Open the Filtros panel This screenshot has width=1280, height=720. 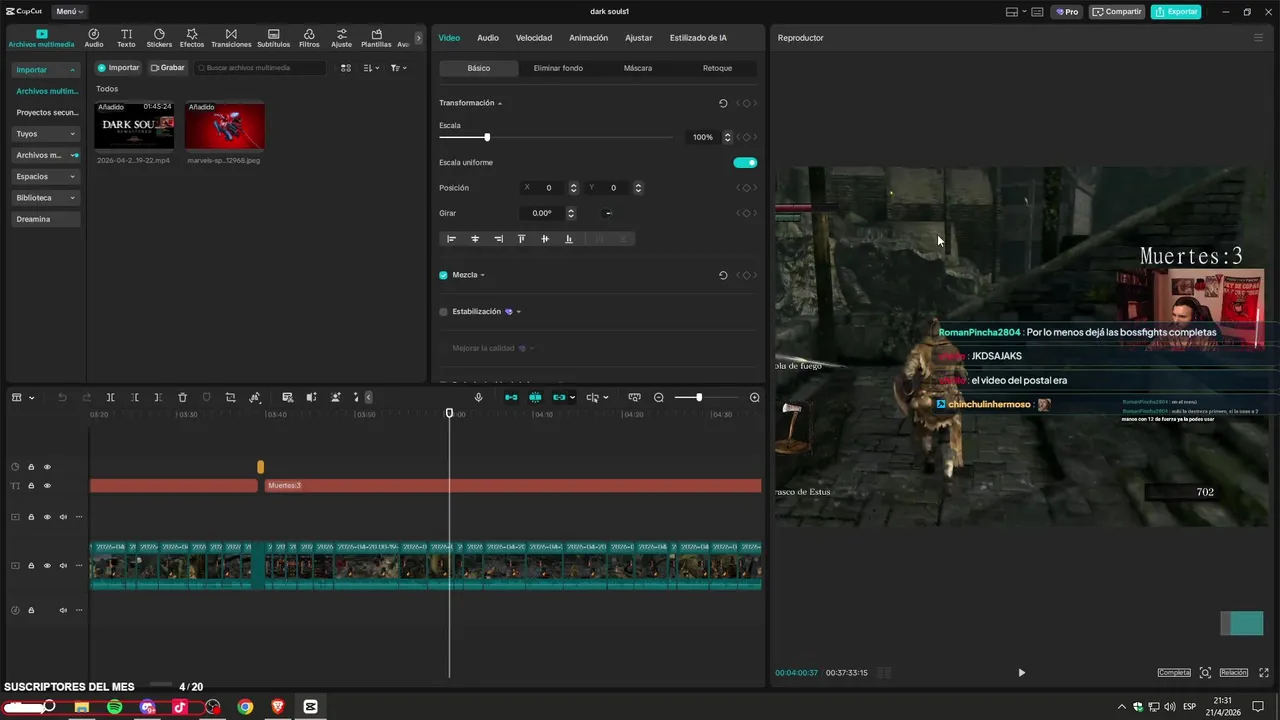pyautogui.click(x=309, y=38)
